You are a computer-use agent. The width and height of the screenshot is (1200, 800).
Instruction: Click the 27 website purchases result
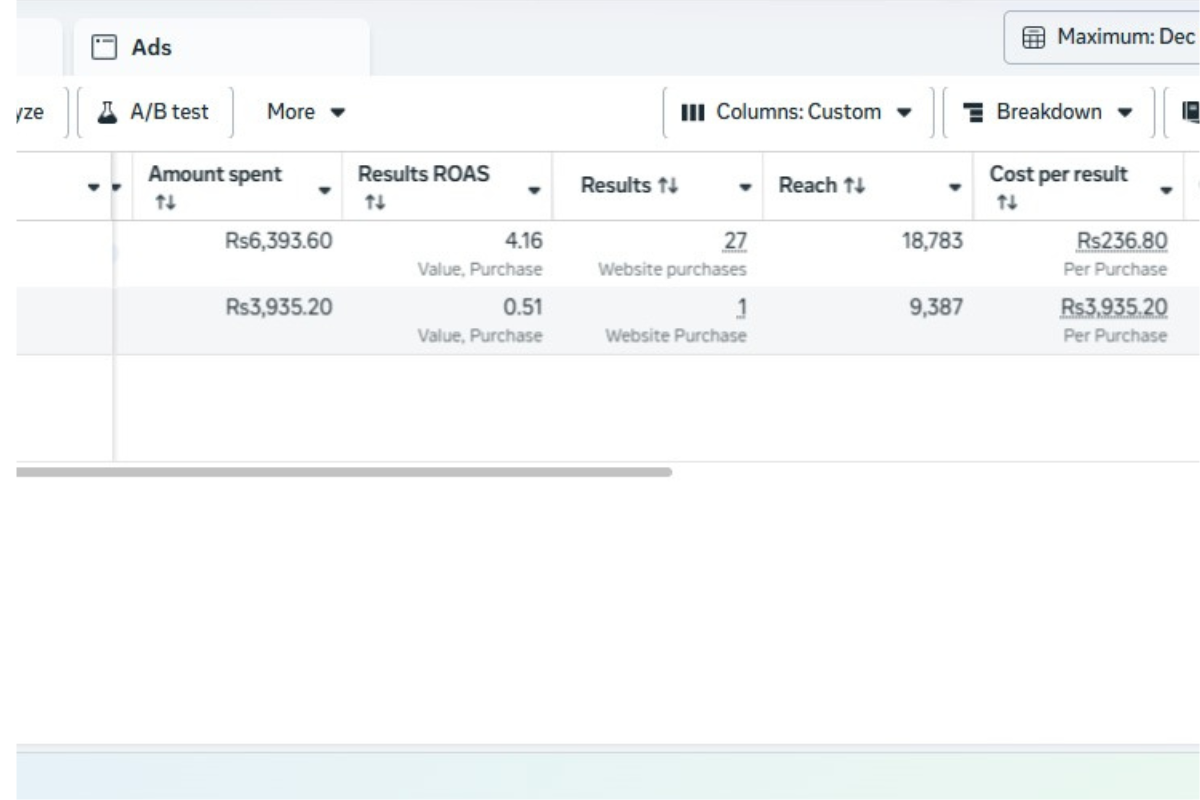[735, 241]
